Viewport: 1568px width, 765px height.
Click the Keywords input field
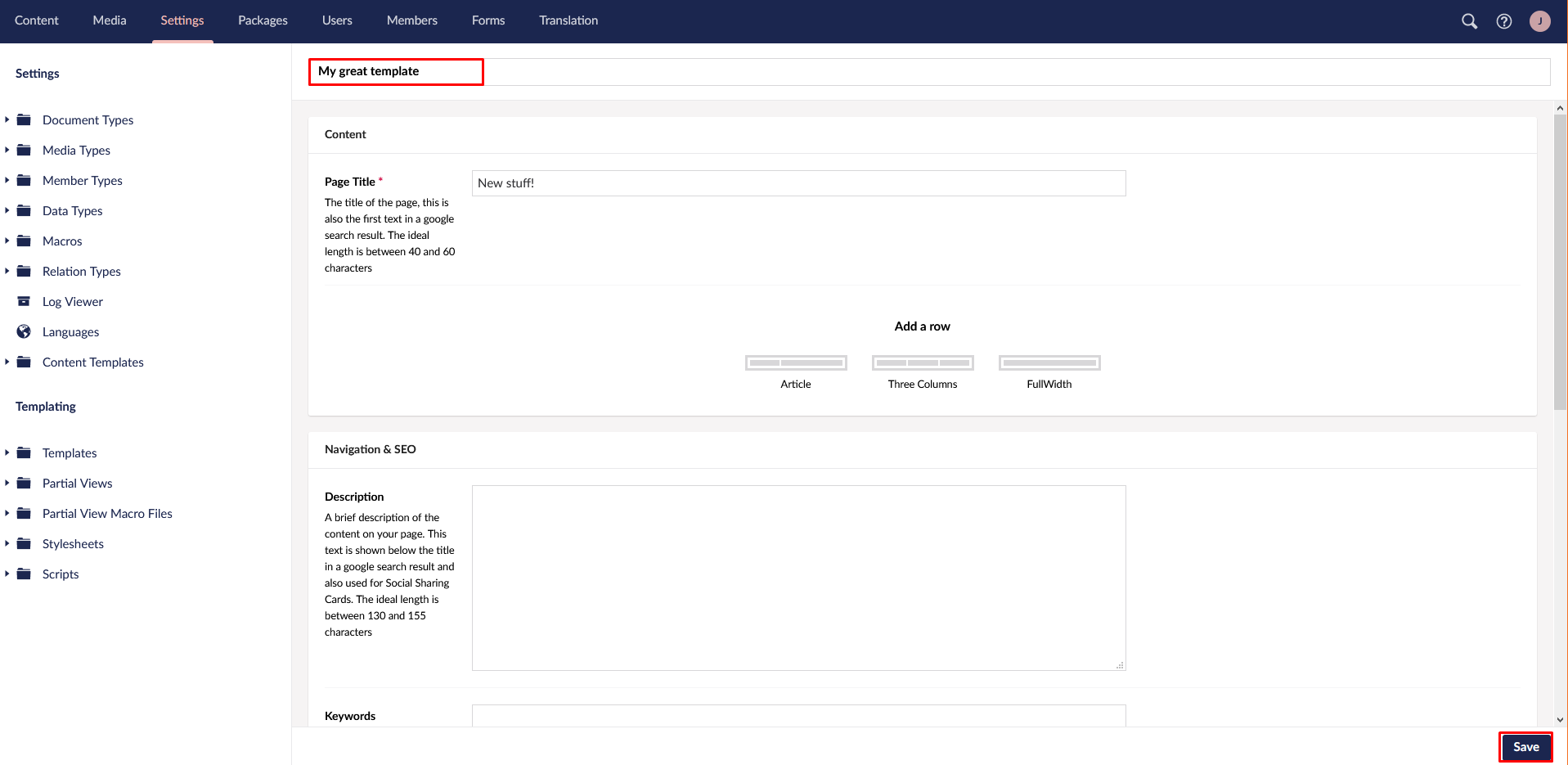click(798, 716)
